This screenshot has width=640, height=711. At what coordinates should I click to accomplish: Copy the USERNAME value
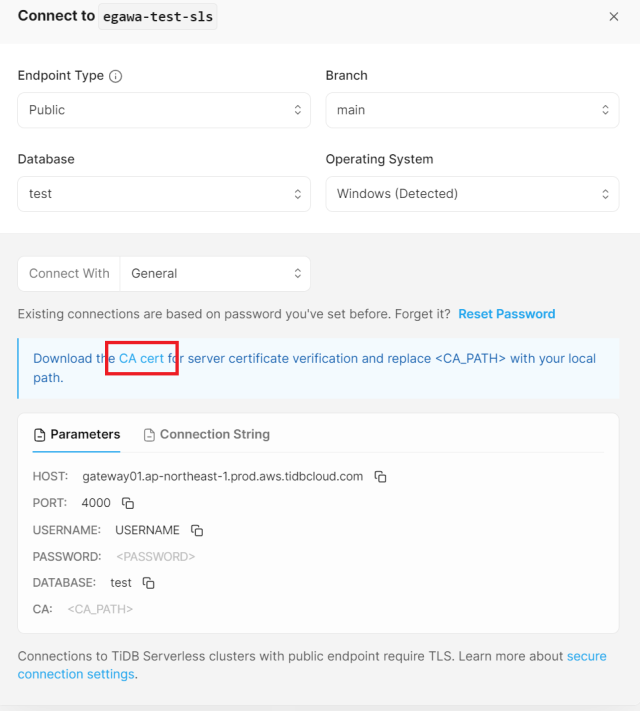[197, 530]
